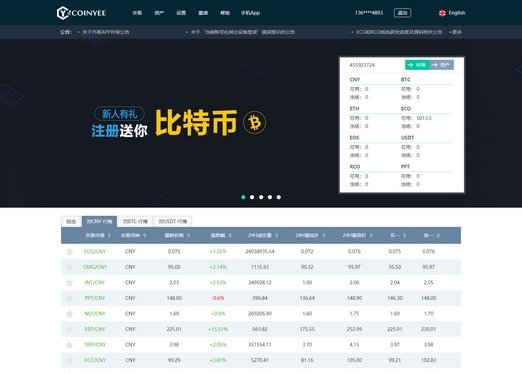Click the bitcoin coin icon in banner
The height and width of the screenshot is (373, 522).
coord(255,123)
